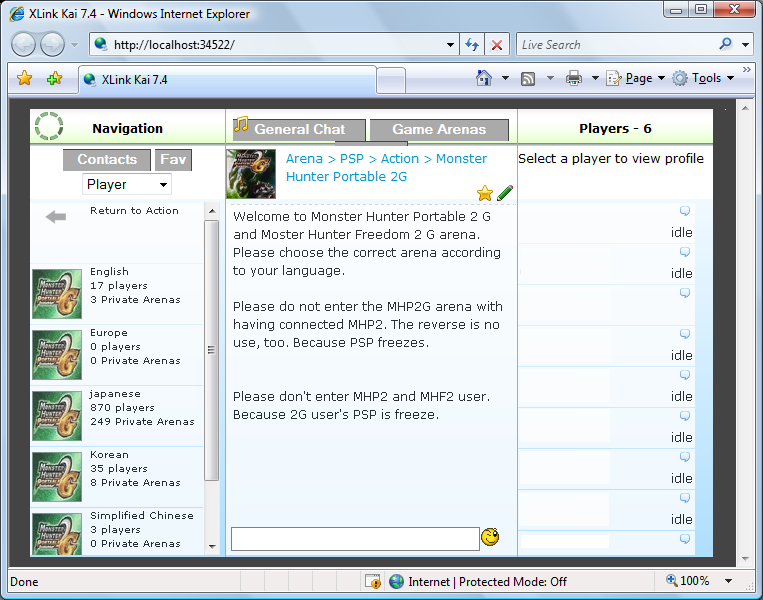The image size is (763, 600).
Task: Open the Tools menu dropdown
Action: [x=703, y=78]
